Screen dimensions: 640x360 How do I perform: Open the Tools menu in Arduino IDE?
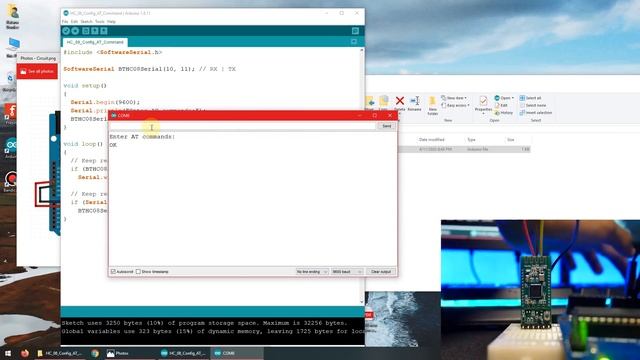tap(100, 22)
